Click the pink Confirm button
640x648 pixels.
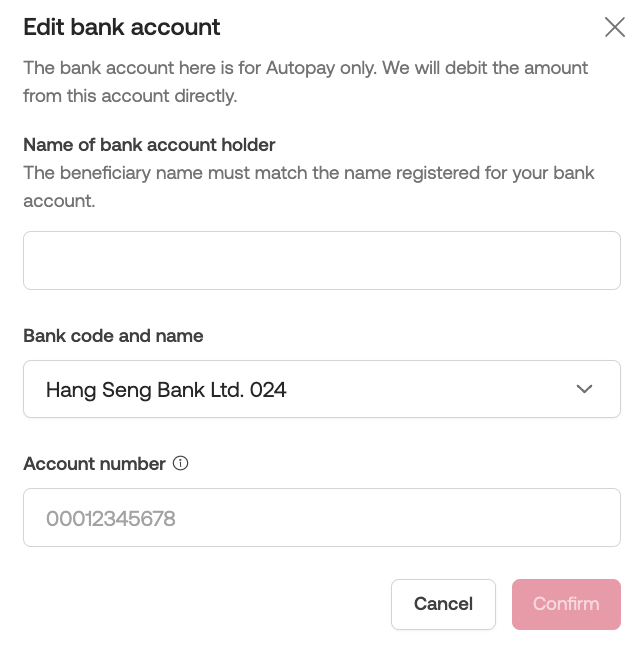566,604
